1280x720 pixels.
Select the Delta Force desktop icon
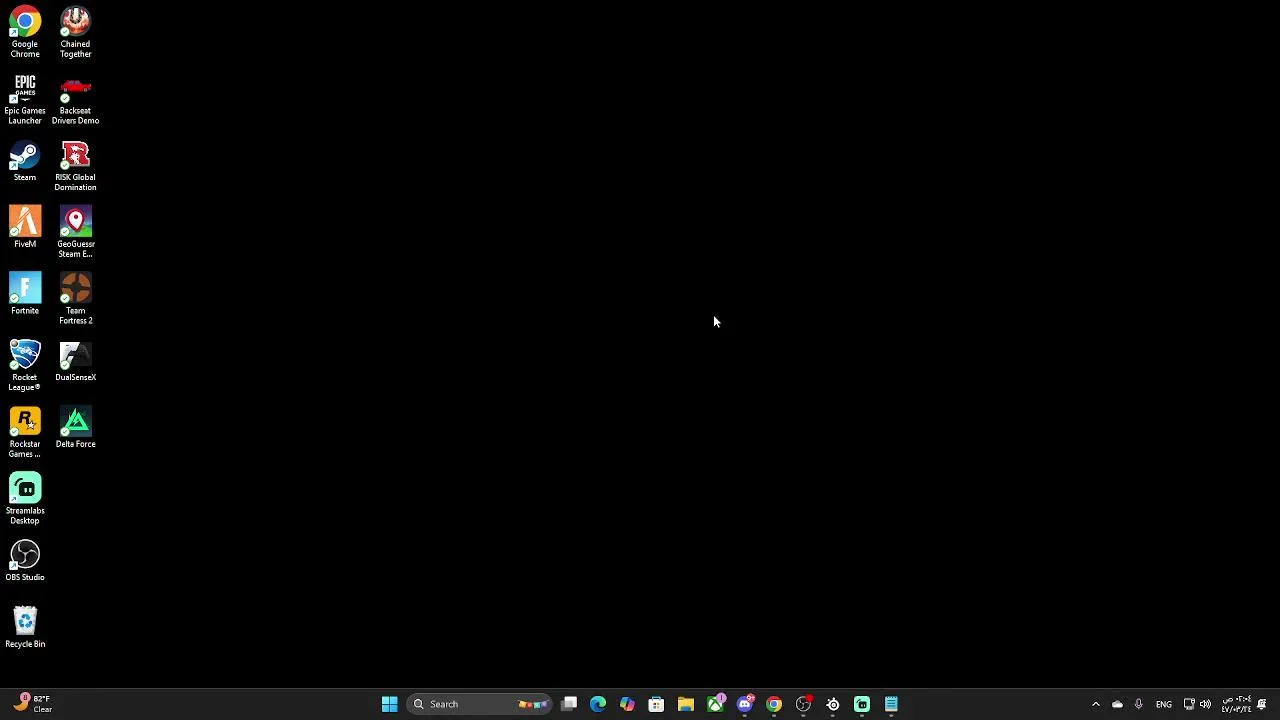(x=75, y=428)
